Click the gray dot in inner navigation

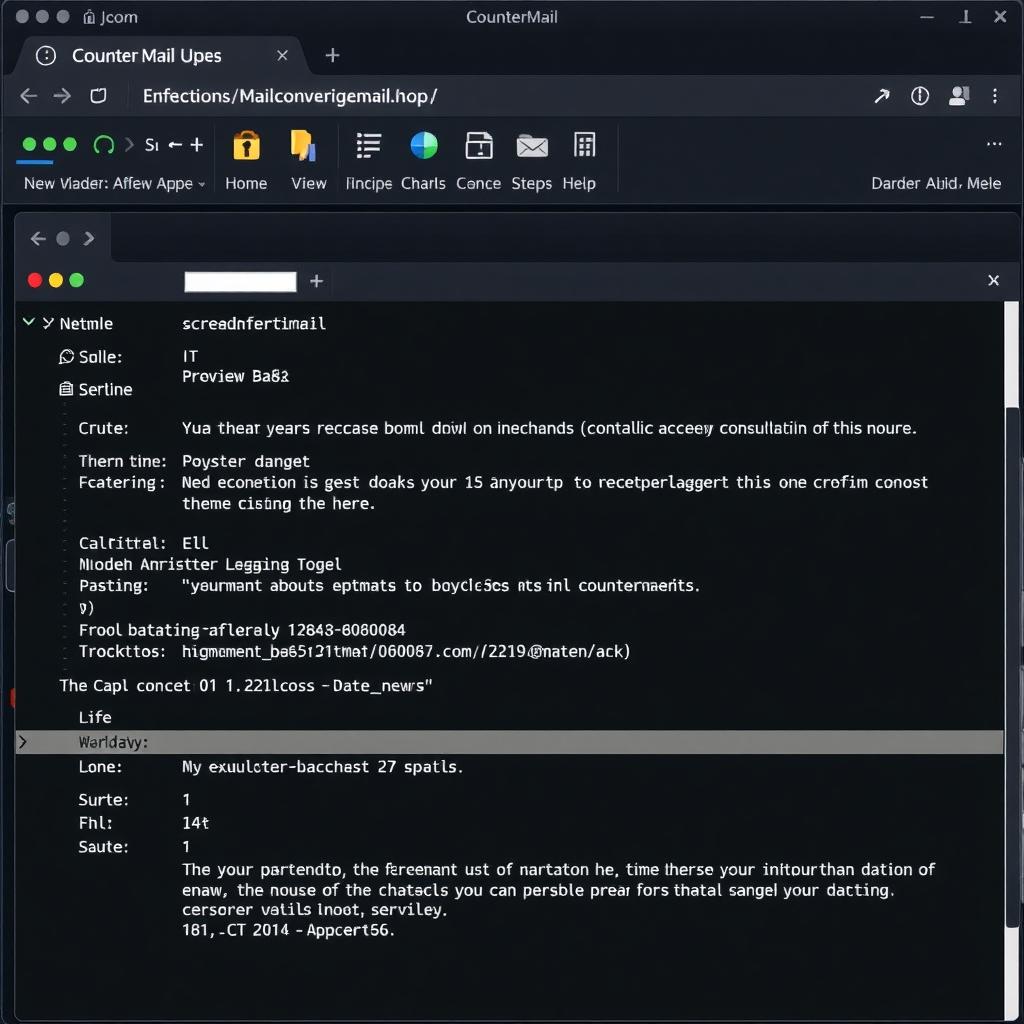63,238
